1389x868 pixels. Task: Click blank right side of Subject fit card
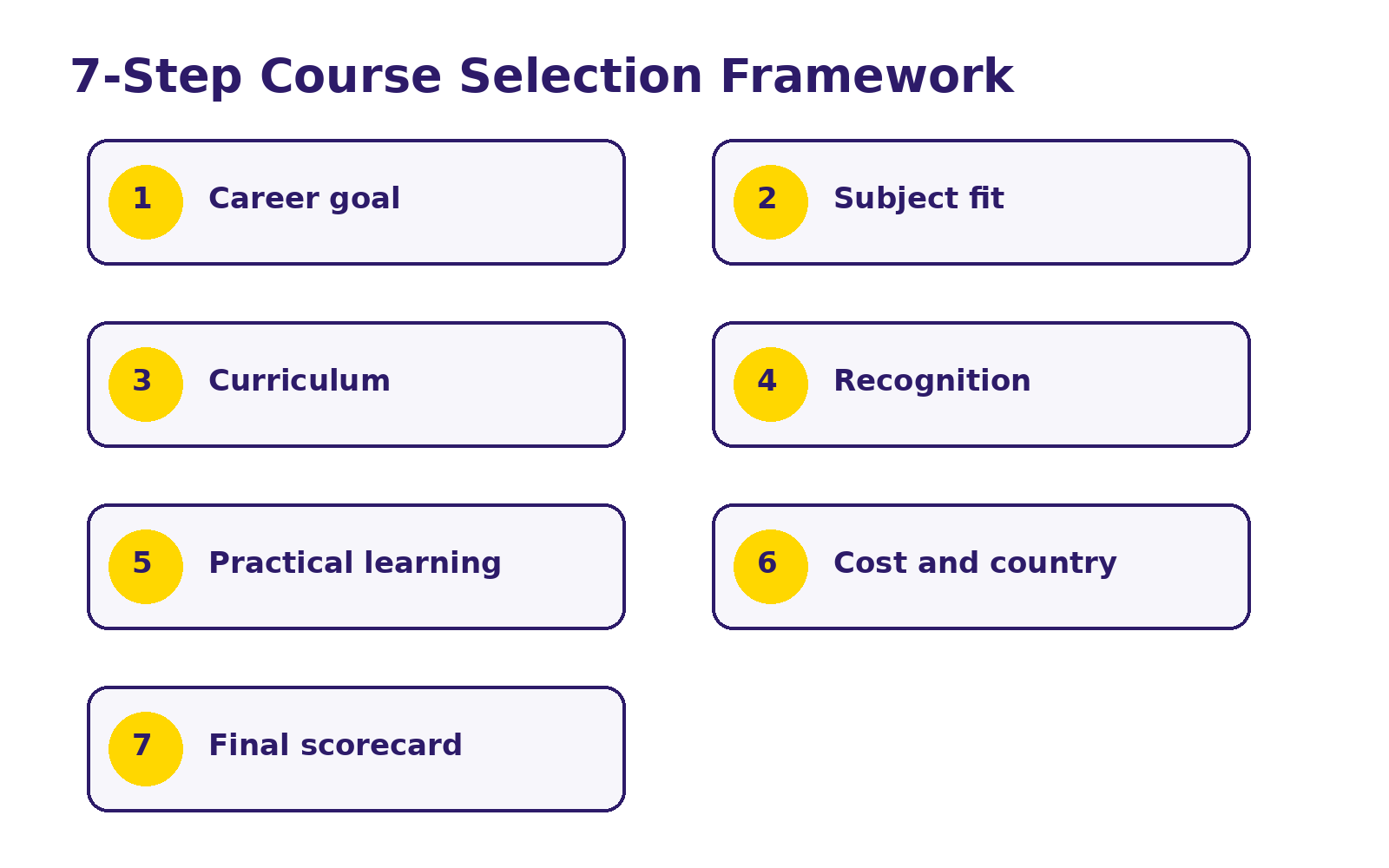(1129, 202)
